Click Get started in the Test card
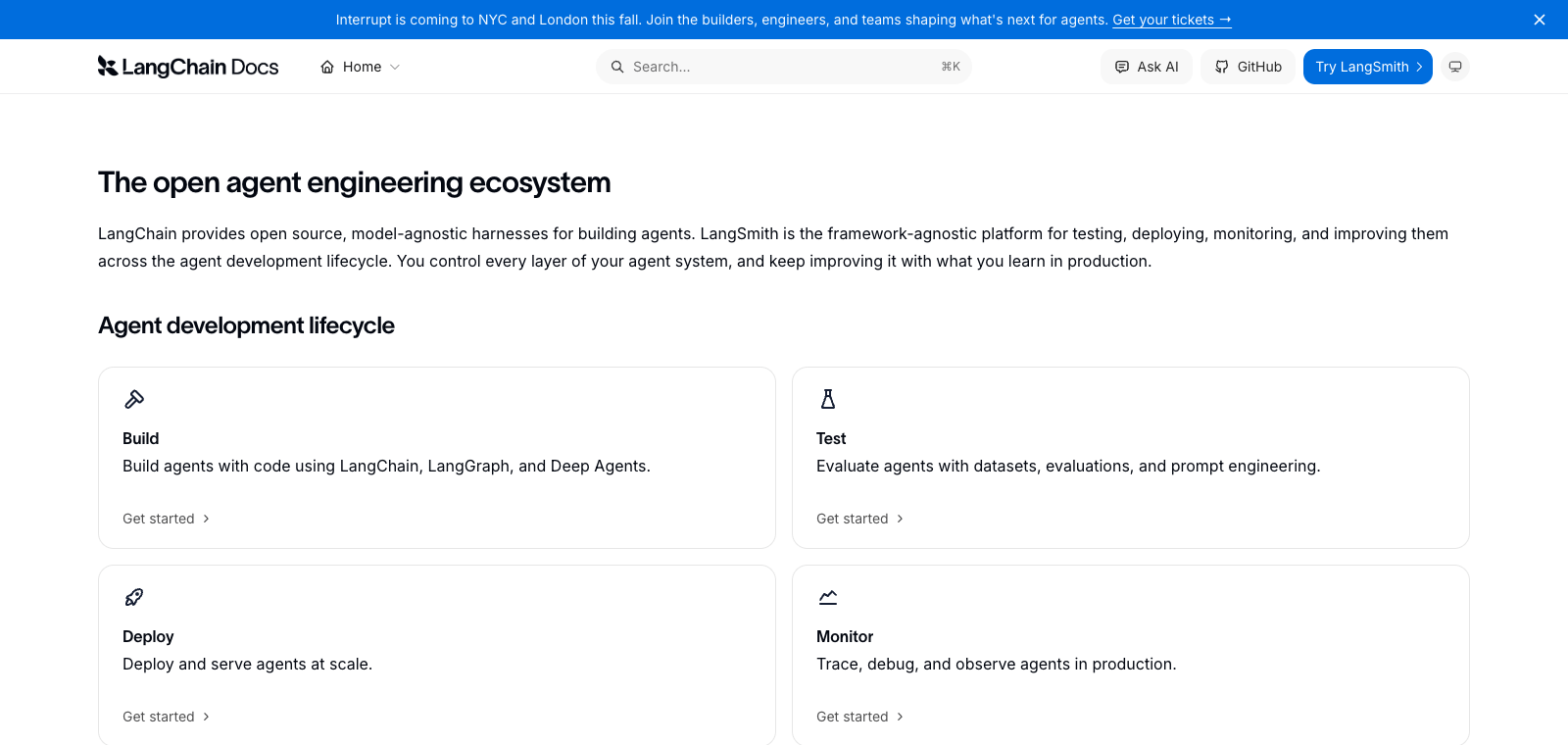 point(853,519)
